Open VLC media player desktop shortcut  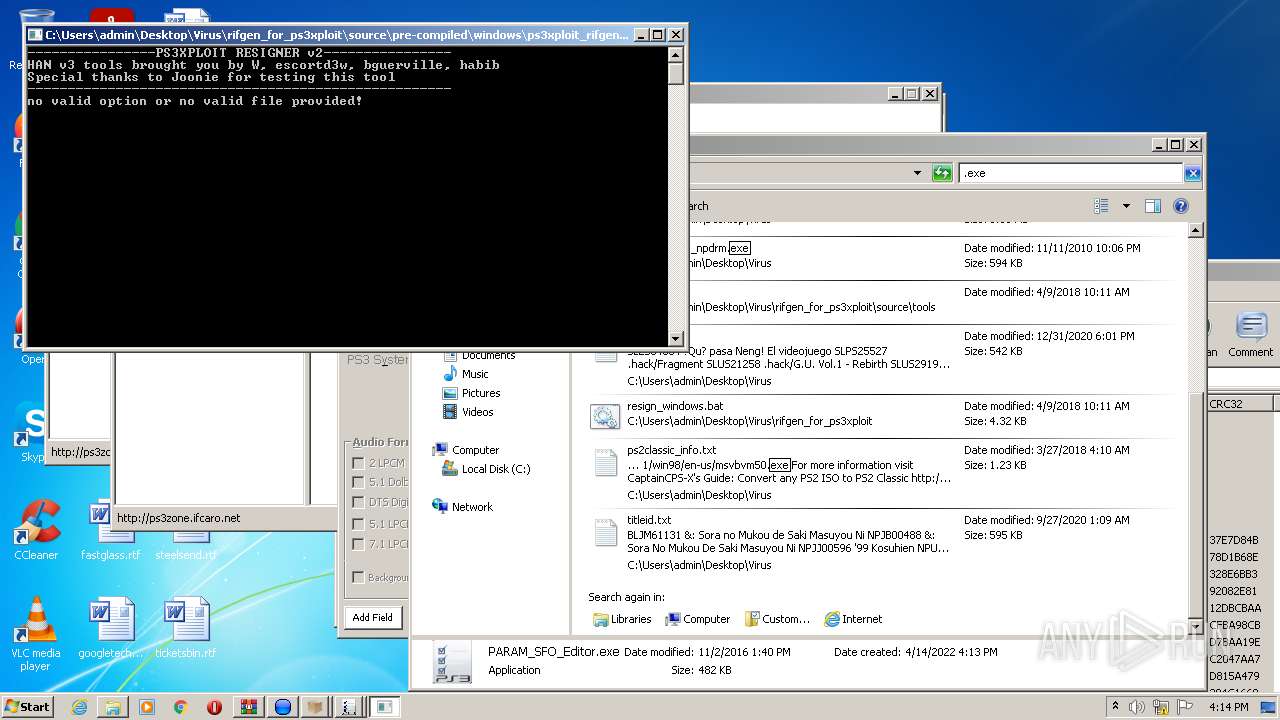point(36,634)
